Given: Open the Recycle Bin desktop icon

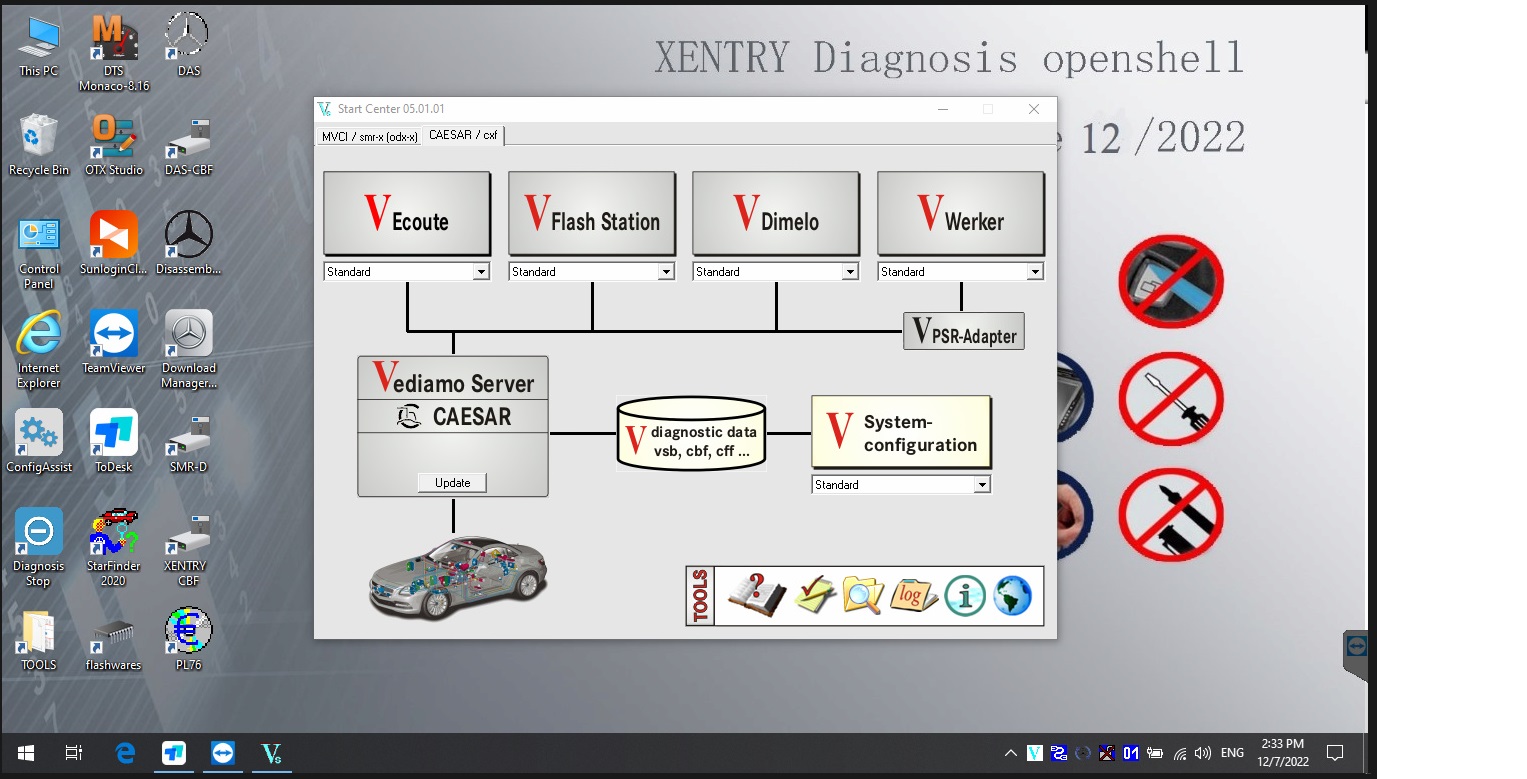Looking at the screenshot, I should (39, 144).
